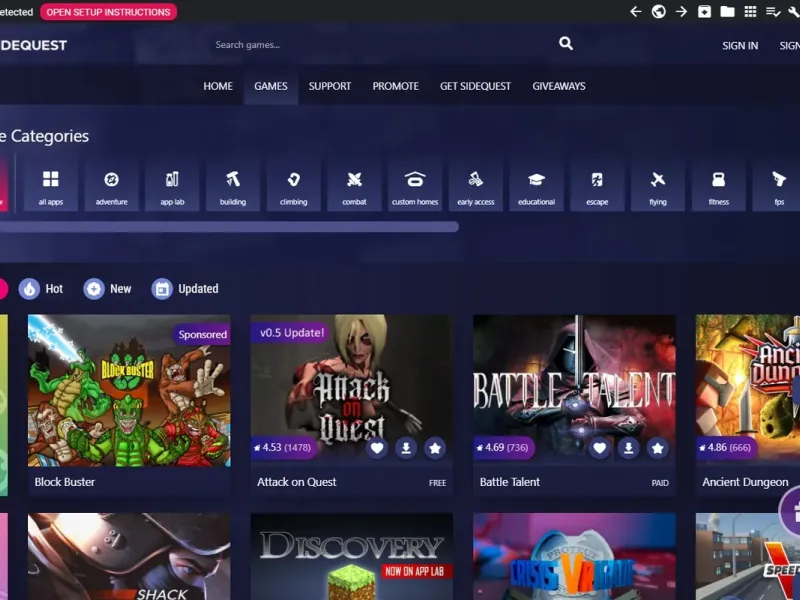Download Attack on Quest via download icon
The height and width of the screenshot is (600, 800).
[406, 448]
